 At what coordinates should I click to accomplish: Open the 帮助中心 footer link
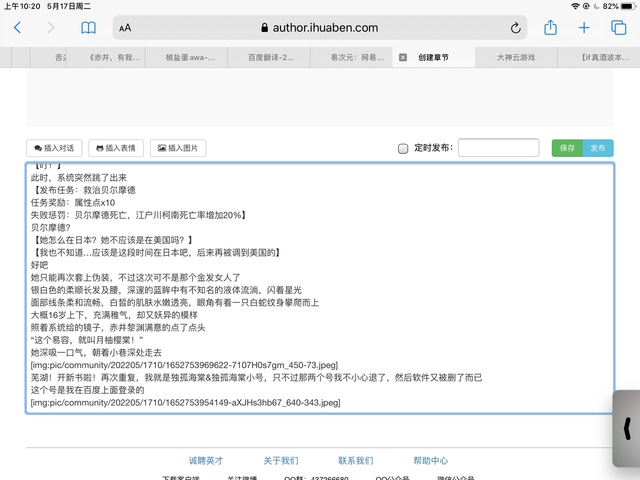pyautogui.click(x=430, y=460)
